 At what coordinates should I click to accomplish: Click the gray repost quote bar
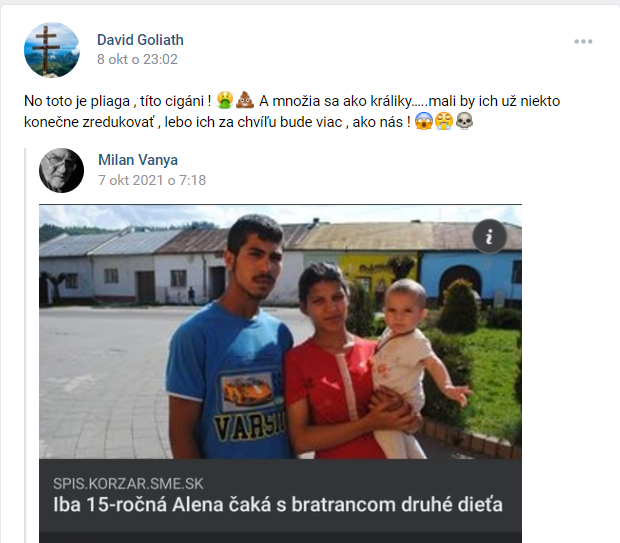[x=26, y=345]
